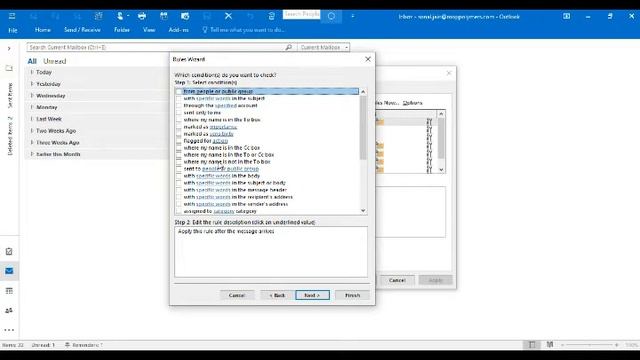
Task: Expand the Two Weeks Ago group
Action: (x=32, y=131)
